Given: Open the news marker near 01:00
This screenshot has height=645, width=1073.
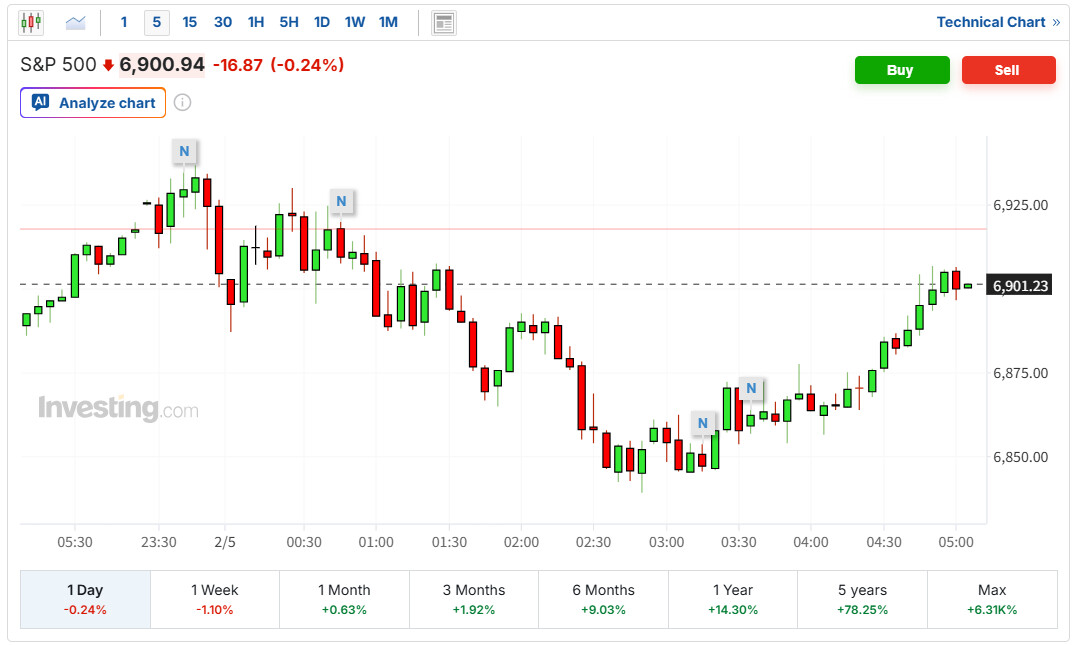Looking at the screenshot, I should click(x=341, y=201).
